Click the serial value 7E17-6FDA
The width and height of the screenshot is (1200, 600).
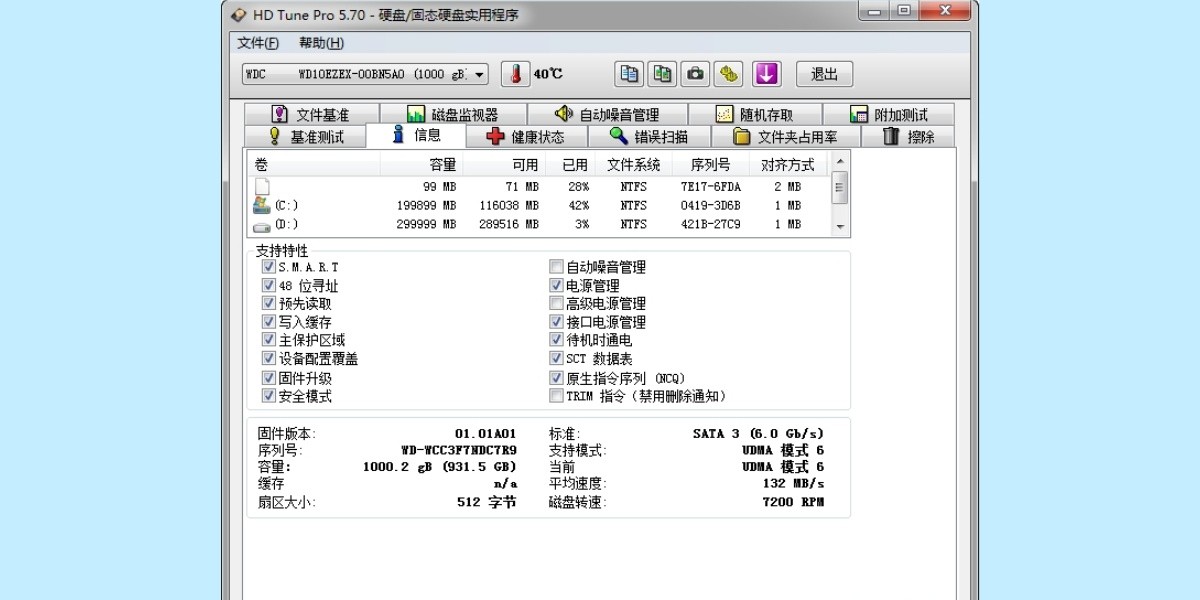click(711, 187)
